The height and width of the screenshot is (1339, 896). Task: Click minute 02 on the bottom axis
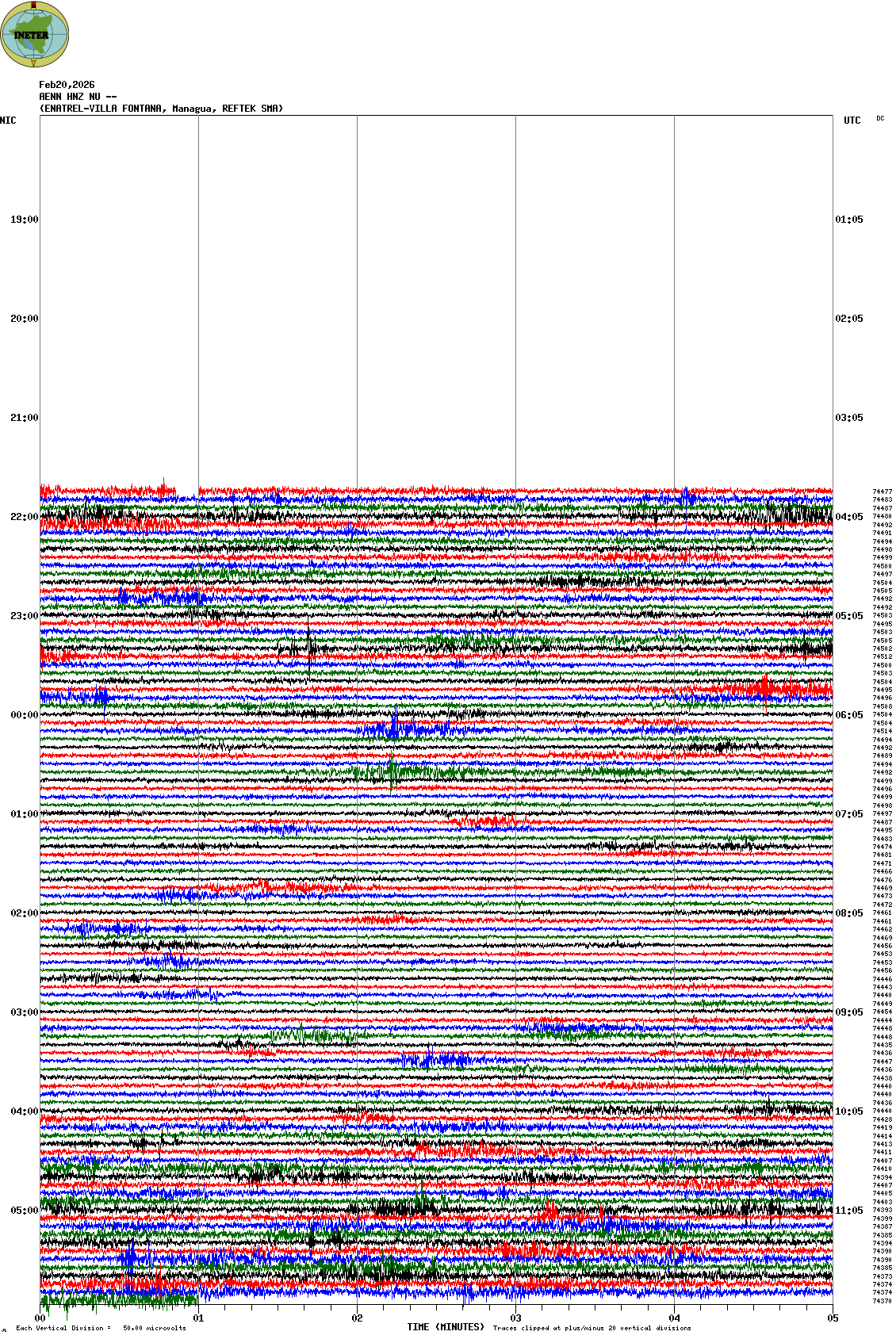pyautogui.click(x=358, y=1318)
